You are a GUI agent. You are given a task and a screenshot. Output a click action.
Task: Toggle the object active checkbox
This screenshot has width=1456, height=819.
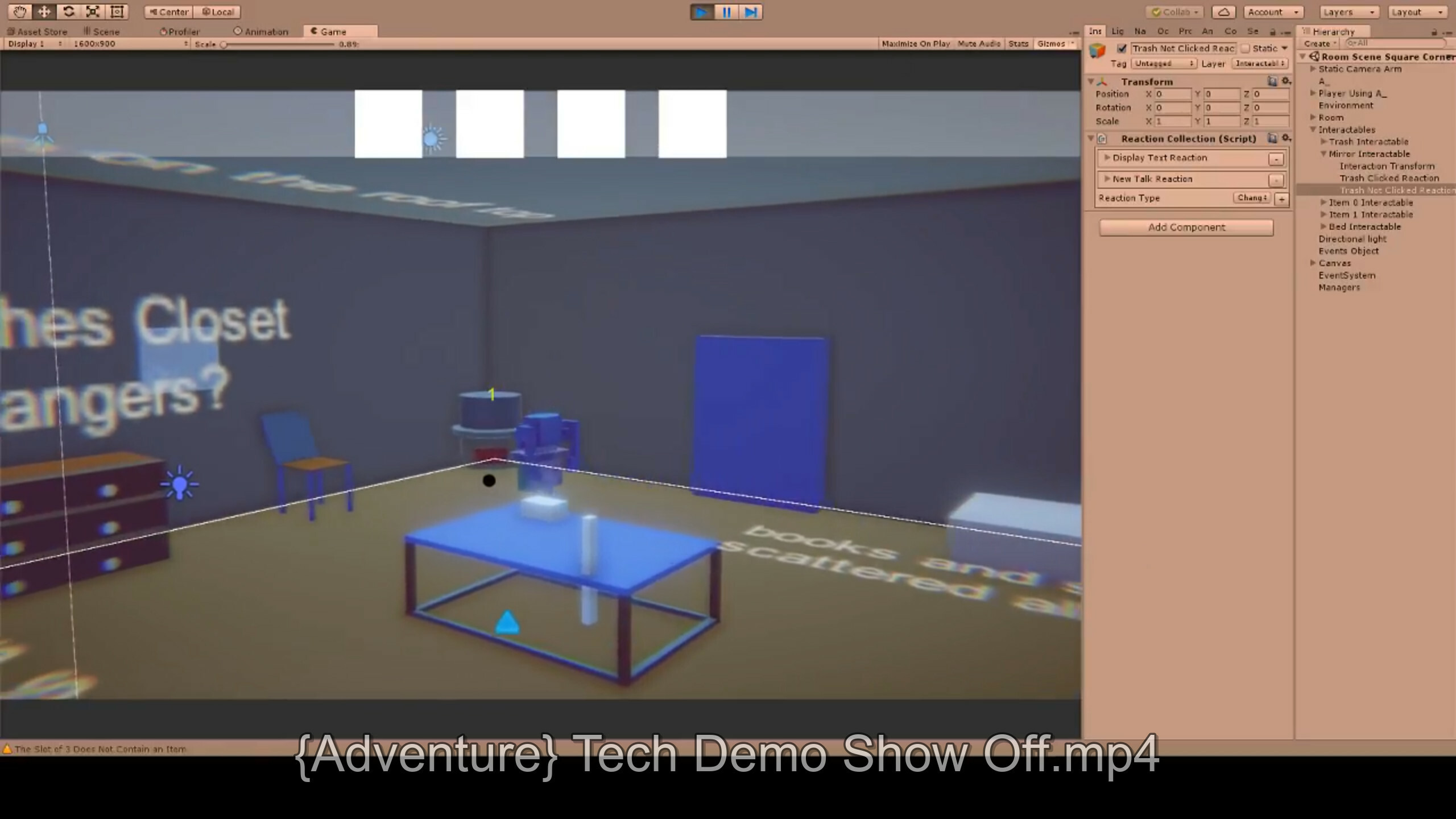click(1122, 48)
